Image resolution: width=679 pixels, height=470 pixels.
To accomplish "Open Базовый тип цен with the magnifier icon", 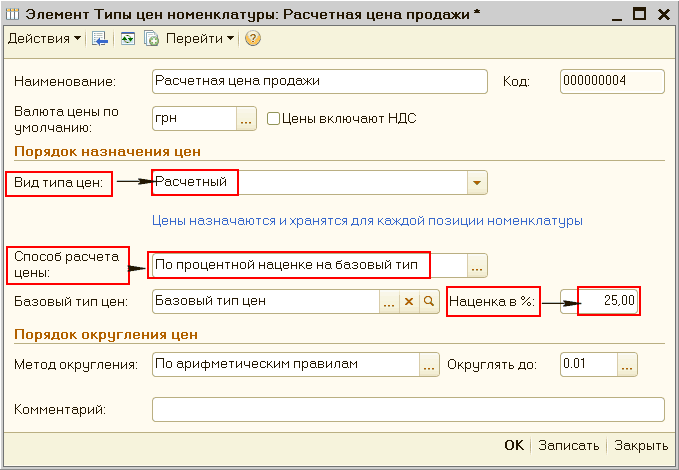I will (x=428, y=300).
